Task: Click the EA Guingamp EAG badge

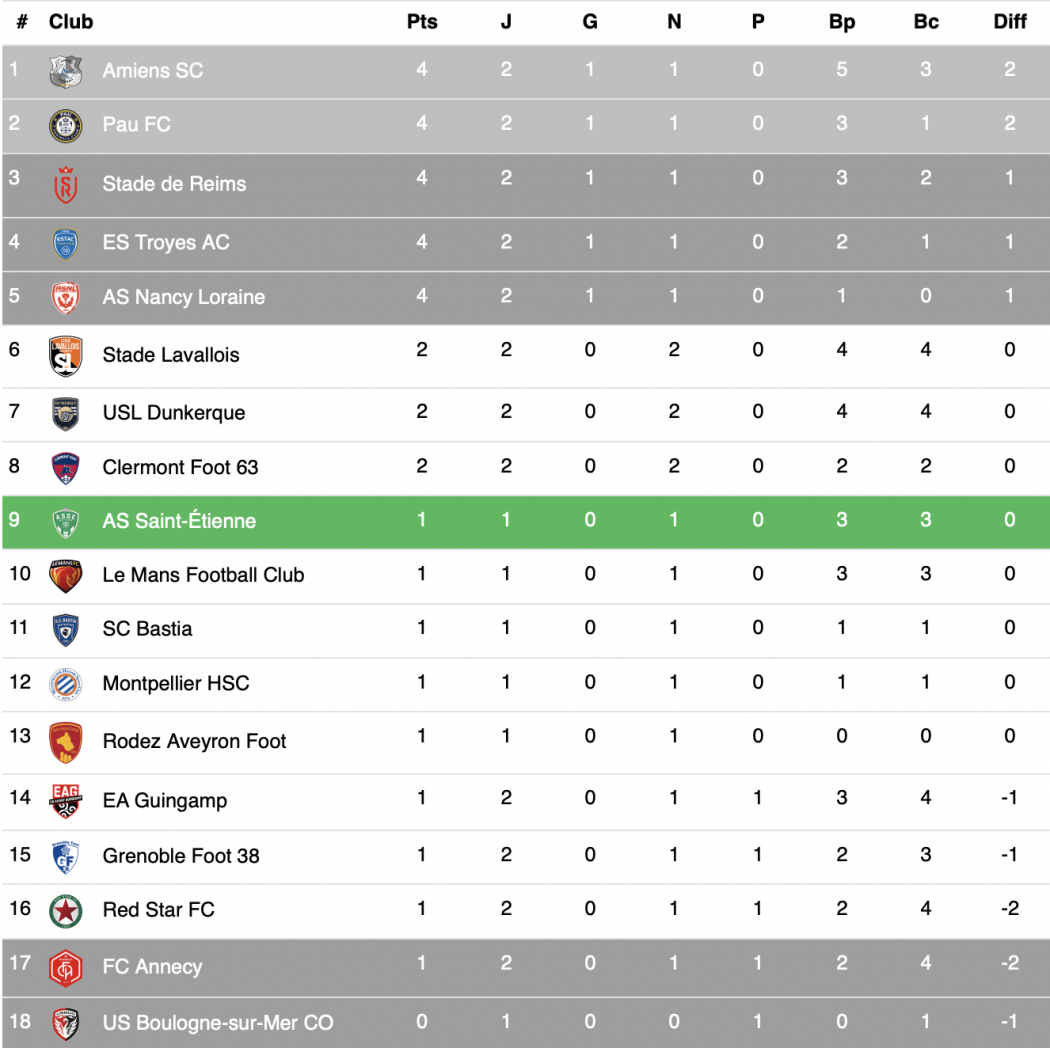Action: [66, 801]
